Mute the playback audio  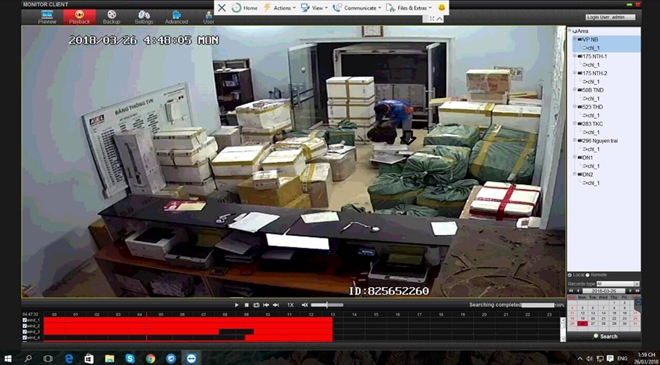(305, 305)
